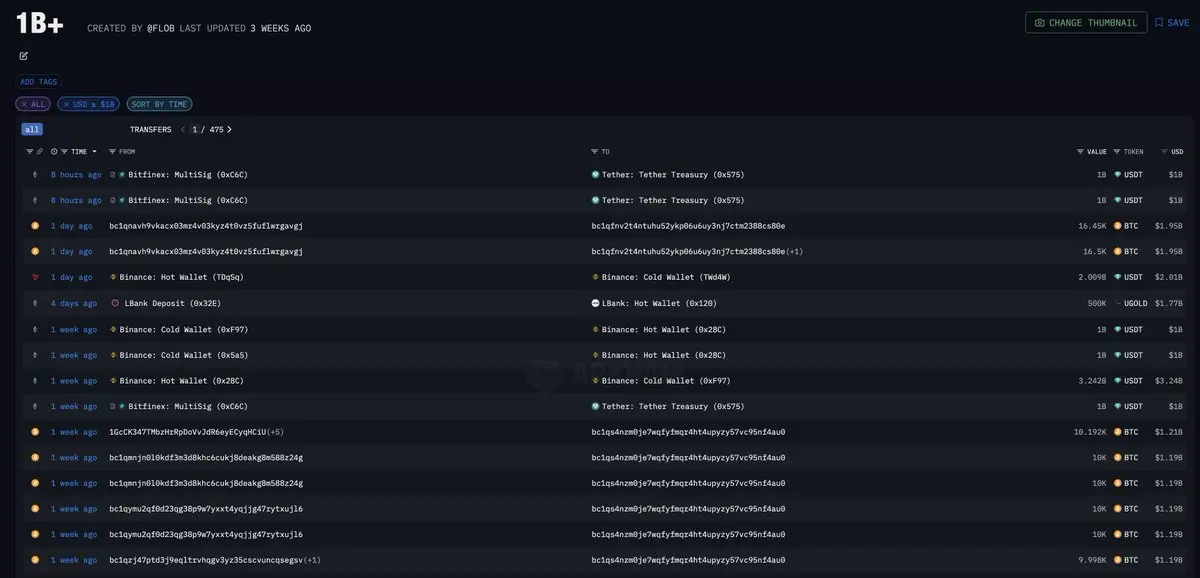Open the sender address 1GcCK347TMbzHzRpDoVvJdR6eyECyqHCiU
Viewport: 1200px width, 578px height.
coord(188,432)
